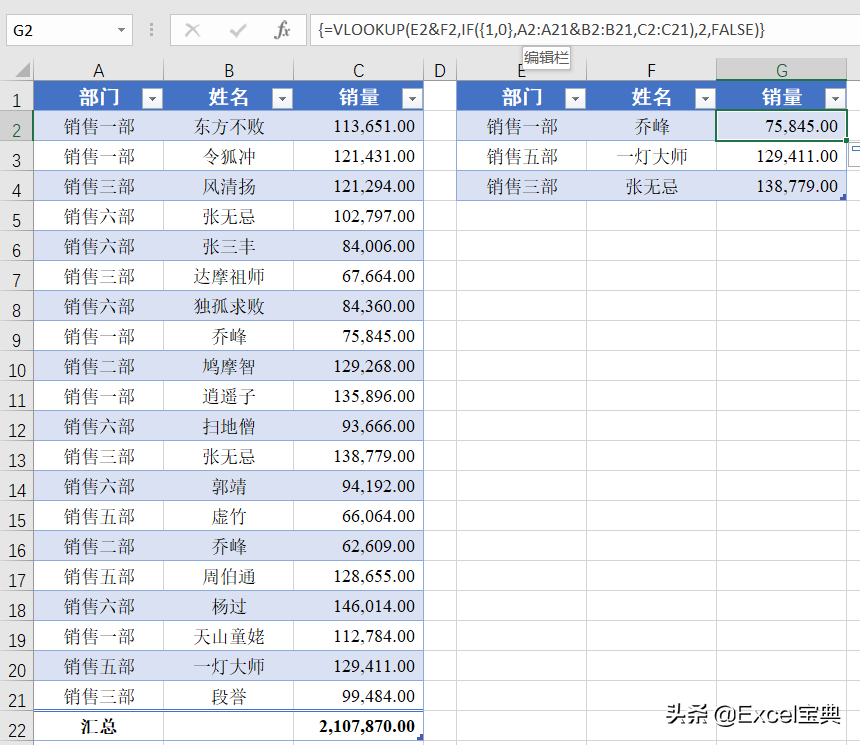Select cell G2 with 75,845.00
The width and height of the screenshot is (860, 745).
[782, 126]
